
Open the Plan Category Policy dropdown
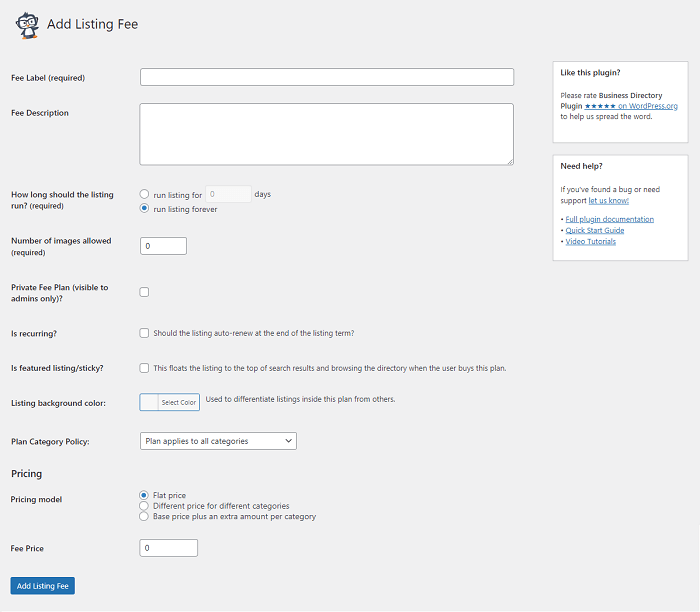(218, 441)
